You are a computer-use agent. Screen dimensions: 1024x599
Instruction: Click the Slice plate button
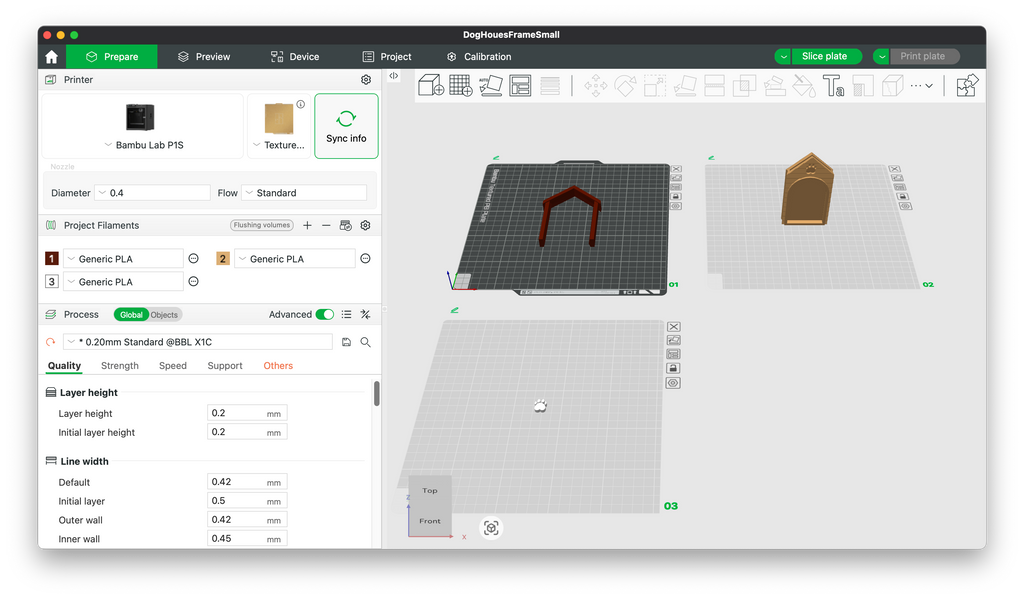click(825, 57)
